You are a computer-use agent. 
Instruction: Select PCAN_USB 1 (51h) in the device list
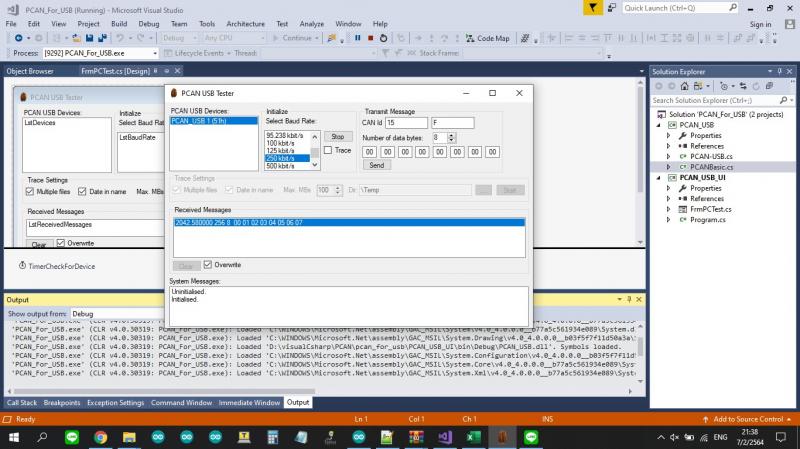[x=214, y=121]
